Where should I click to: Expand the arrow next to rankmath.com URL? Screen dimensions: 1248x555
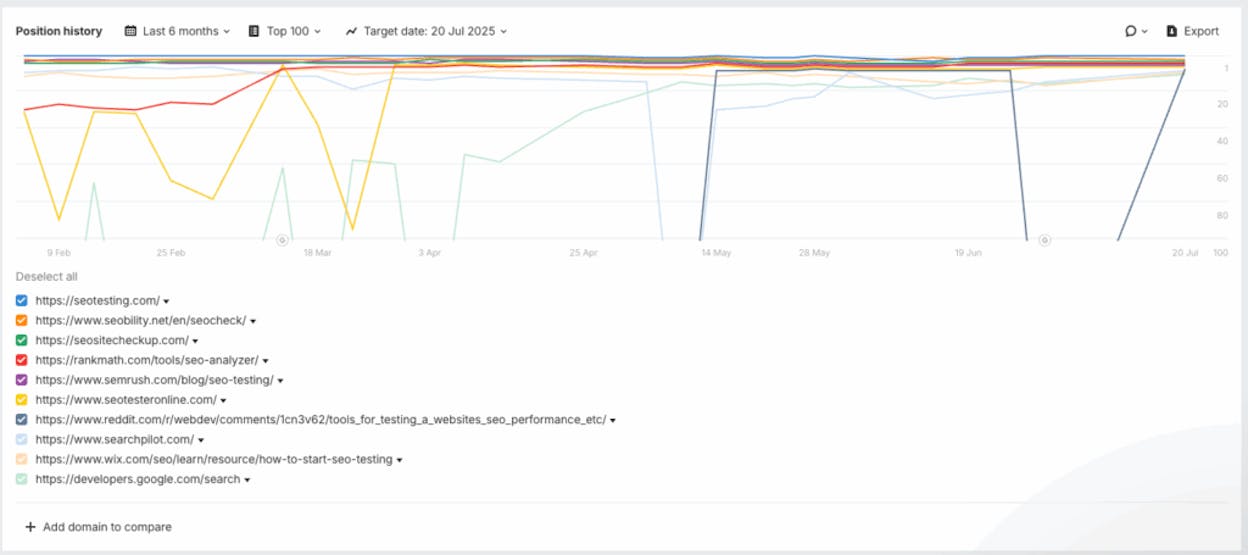pos(265,361)
